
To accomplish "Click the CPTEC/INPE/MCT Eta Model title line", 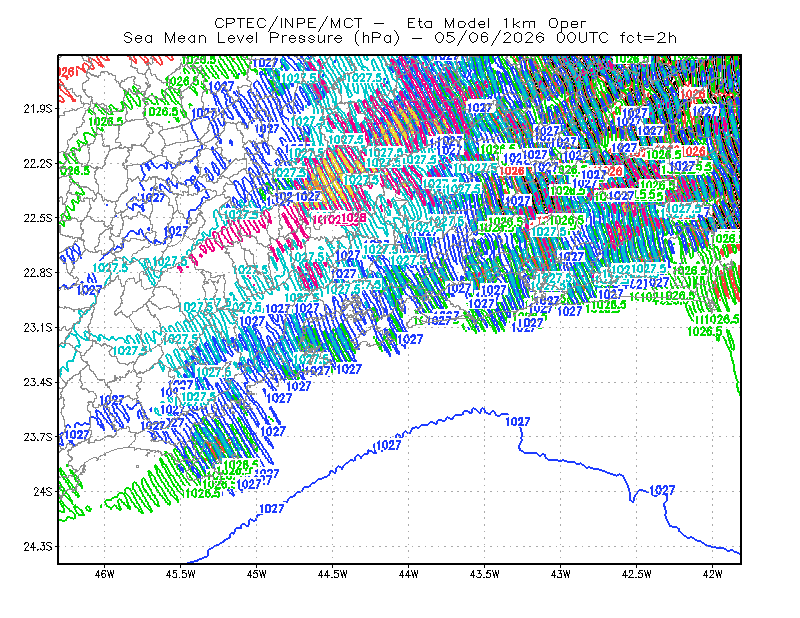I will 400,23.
